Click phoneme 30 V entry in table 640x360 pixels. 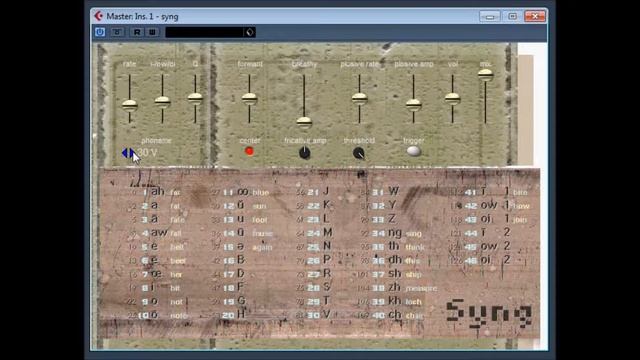(x=319, y=315)
